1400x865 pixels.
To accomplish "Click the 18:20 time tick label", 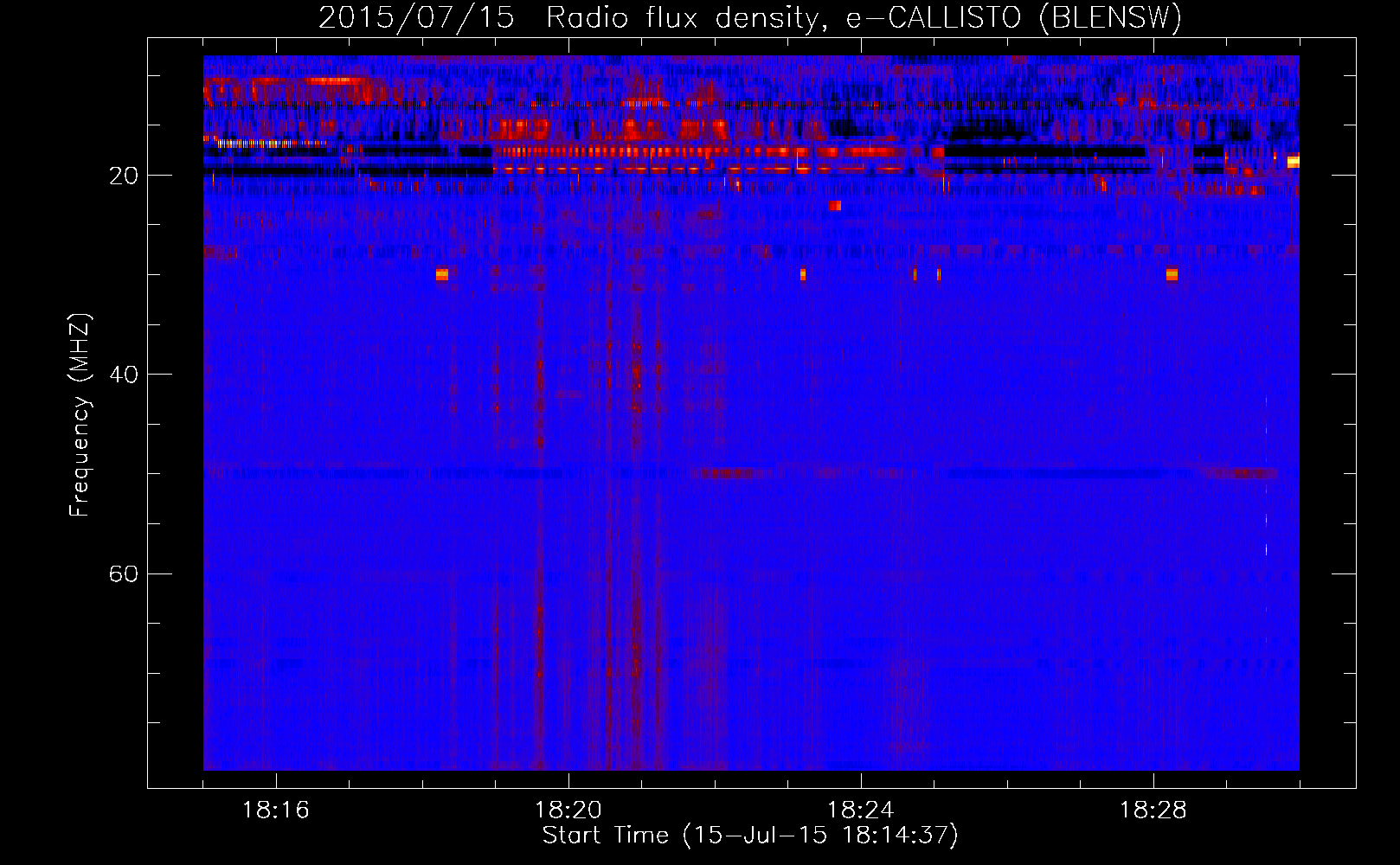I will 568,811.
